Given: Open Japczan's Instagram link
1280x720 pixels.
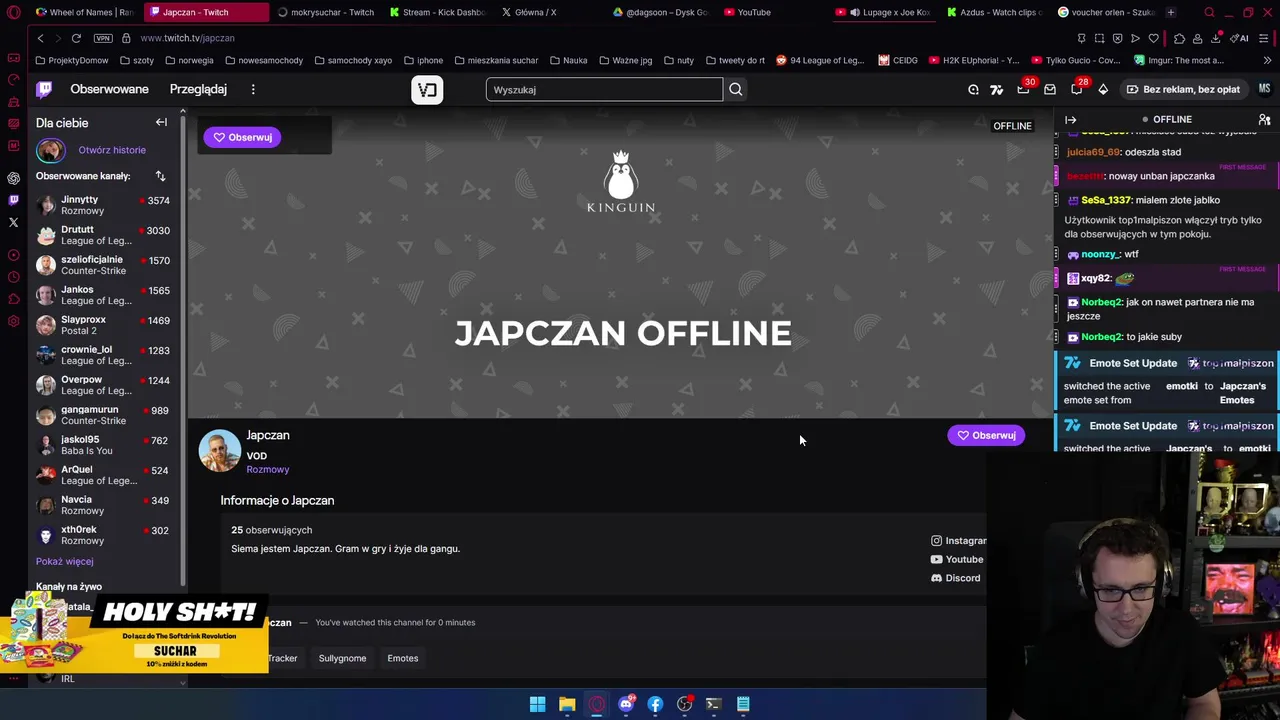Looking at the screenshot, I should [x=958, y=540].
